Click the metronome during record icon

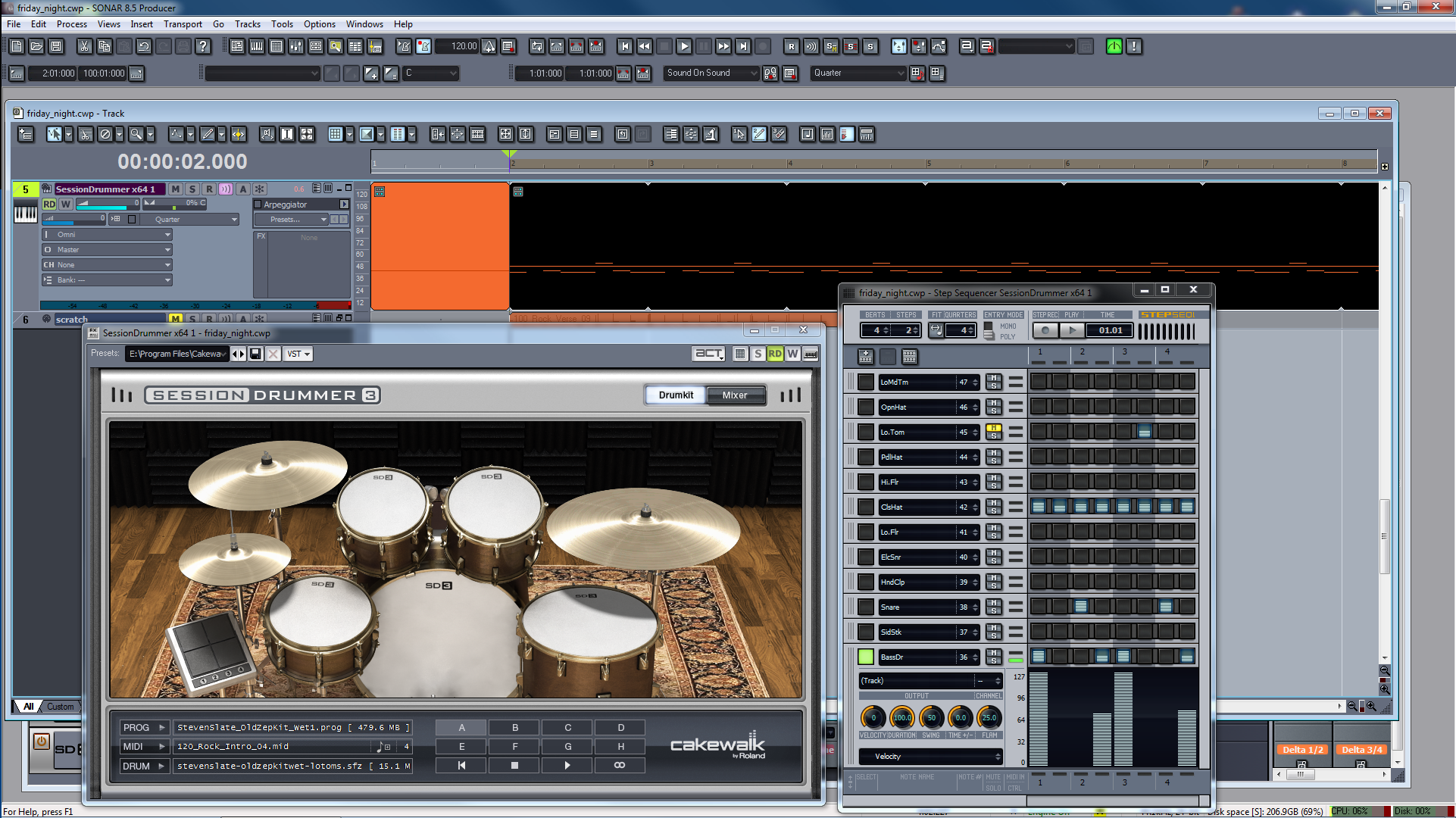pyautogui.click(x=423, y=46)
